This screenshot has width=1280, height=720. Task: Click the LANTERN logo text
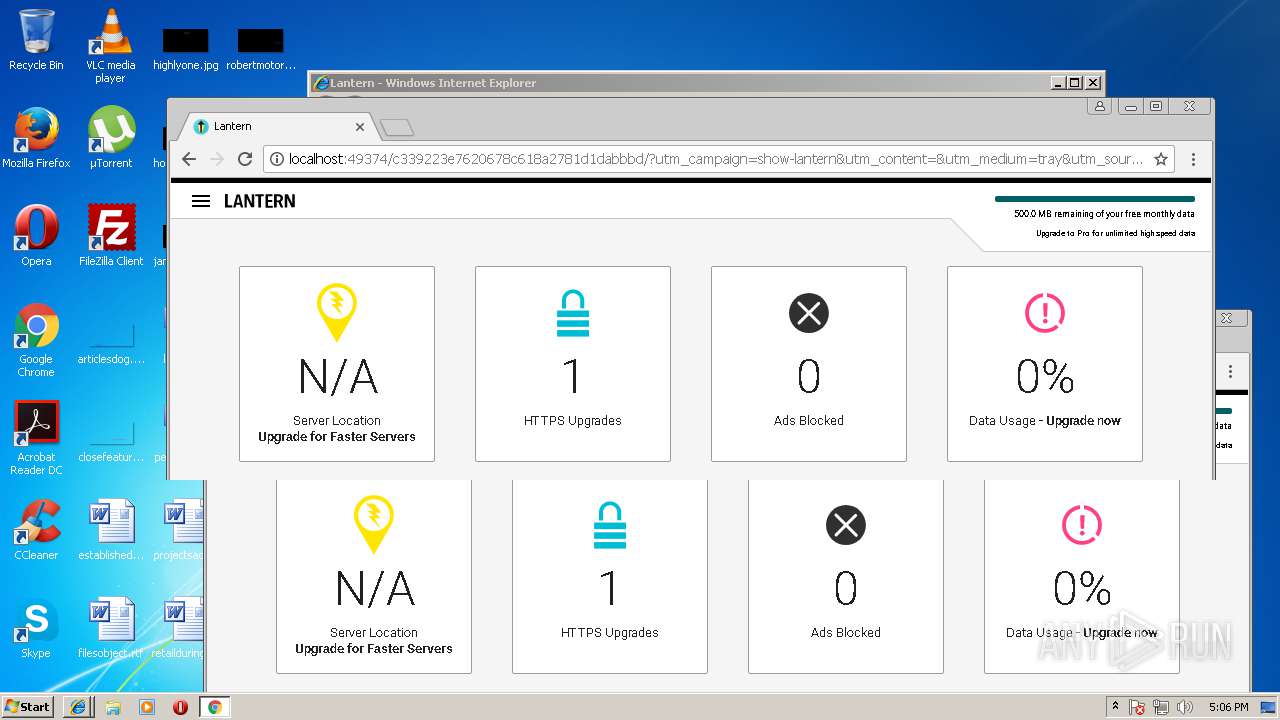point(259,201)
